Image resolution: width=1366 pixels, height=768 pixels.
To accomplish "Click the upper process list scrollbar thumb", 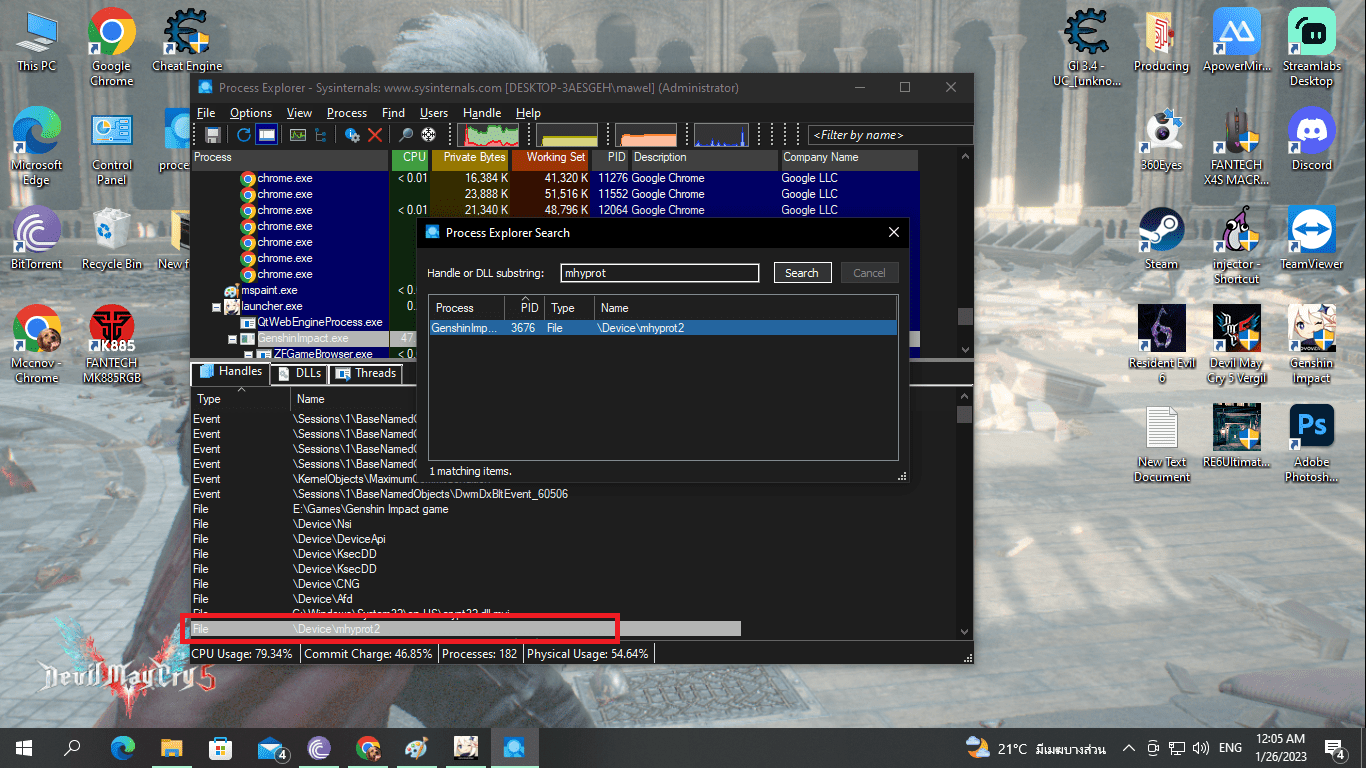I will tap(965, 316).
